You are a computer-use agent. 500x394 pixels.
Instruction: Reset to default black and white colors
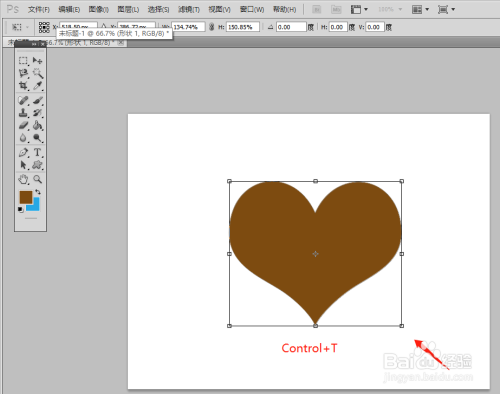click(x=20, y=209)
